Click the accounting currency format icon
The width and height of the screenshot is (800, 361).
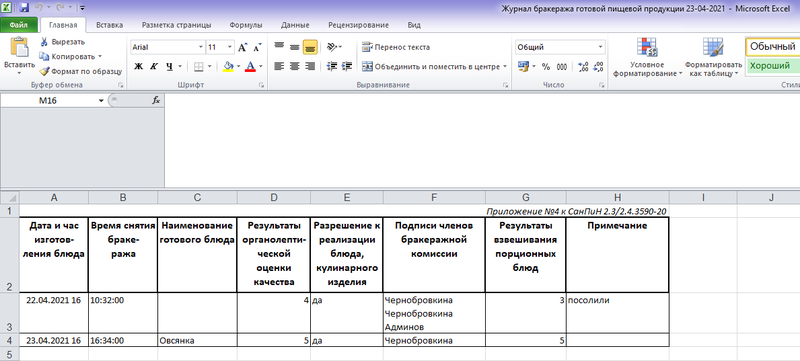click(523, 66)
